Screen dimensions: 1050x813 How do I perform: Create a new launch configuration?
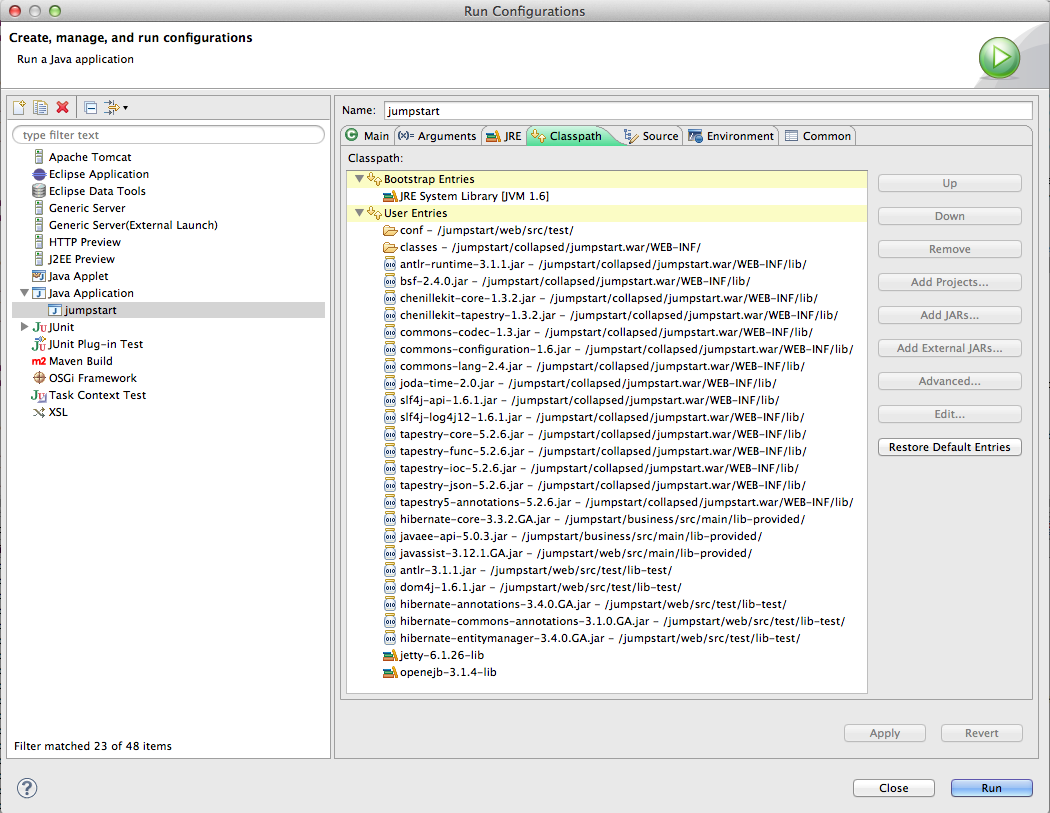[19, 107]
